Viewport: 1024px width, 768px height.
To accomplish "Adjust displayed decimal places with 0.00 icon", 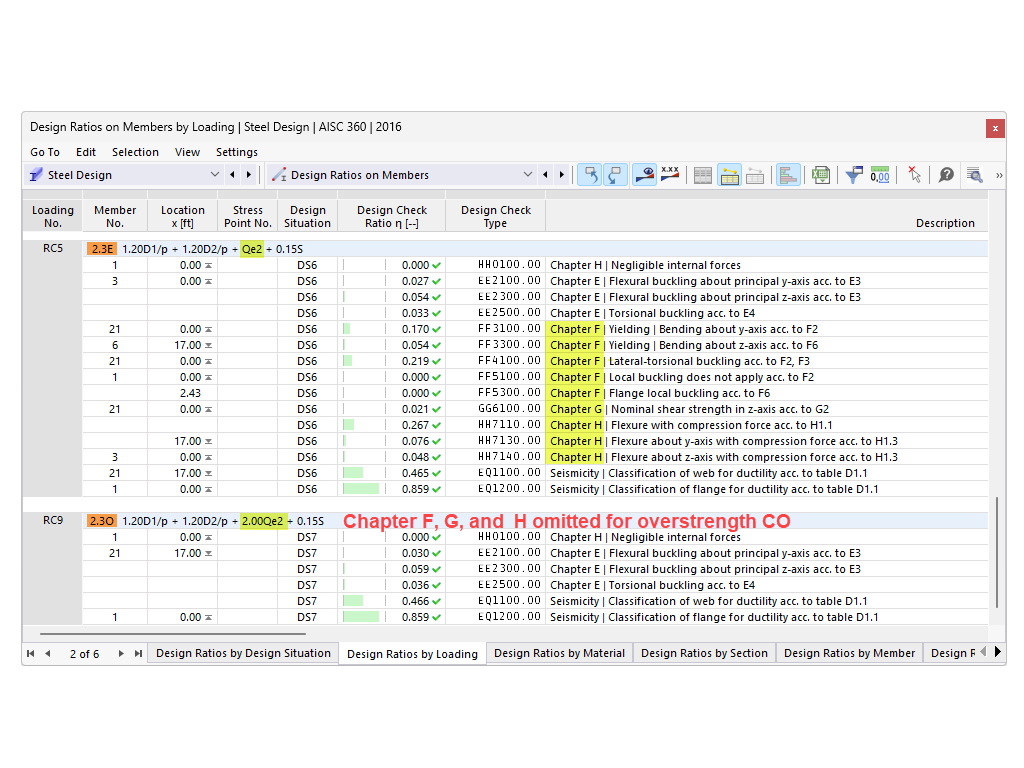I will click(x=881, y=174).
